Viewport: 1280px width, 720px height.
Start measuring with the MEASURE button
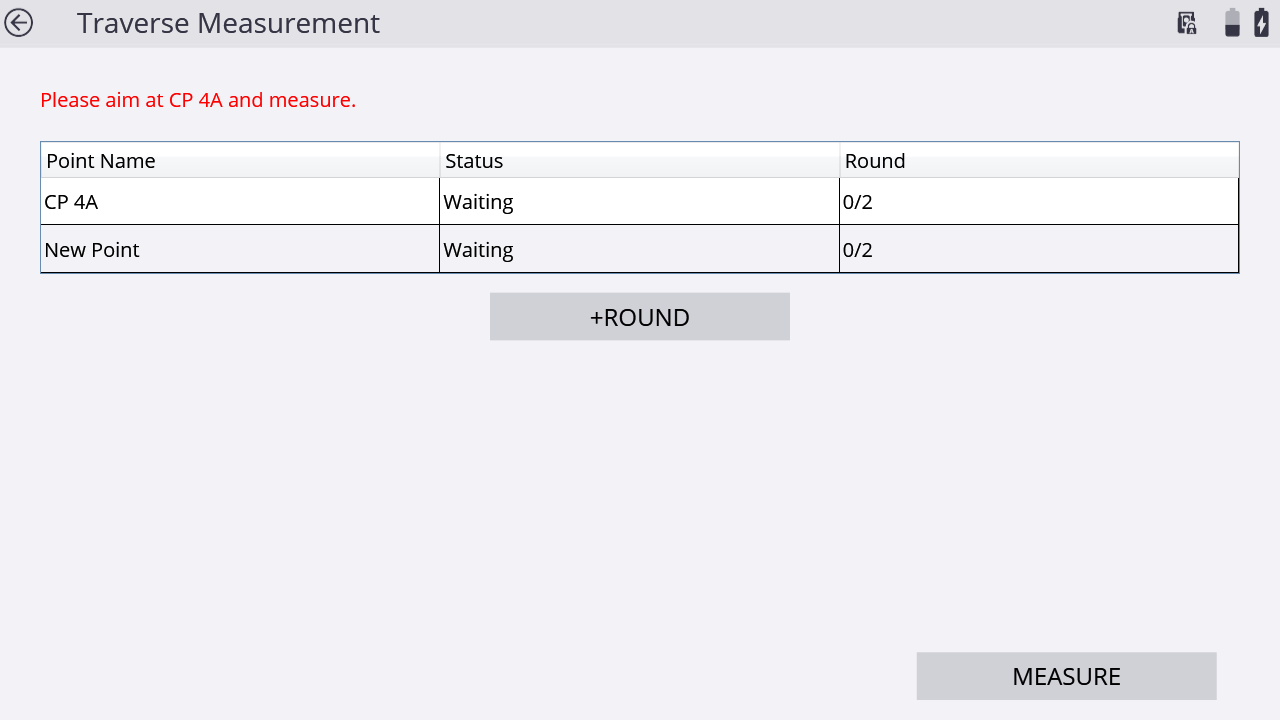[x=1066, y=676]
